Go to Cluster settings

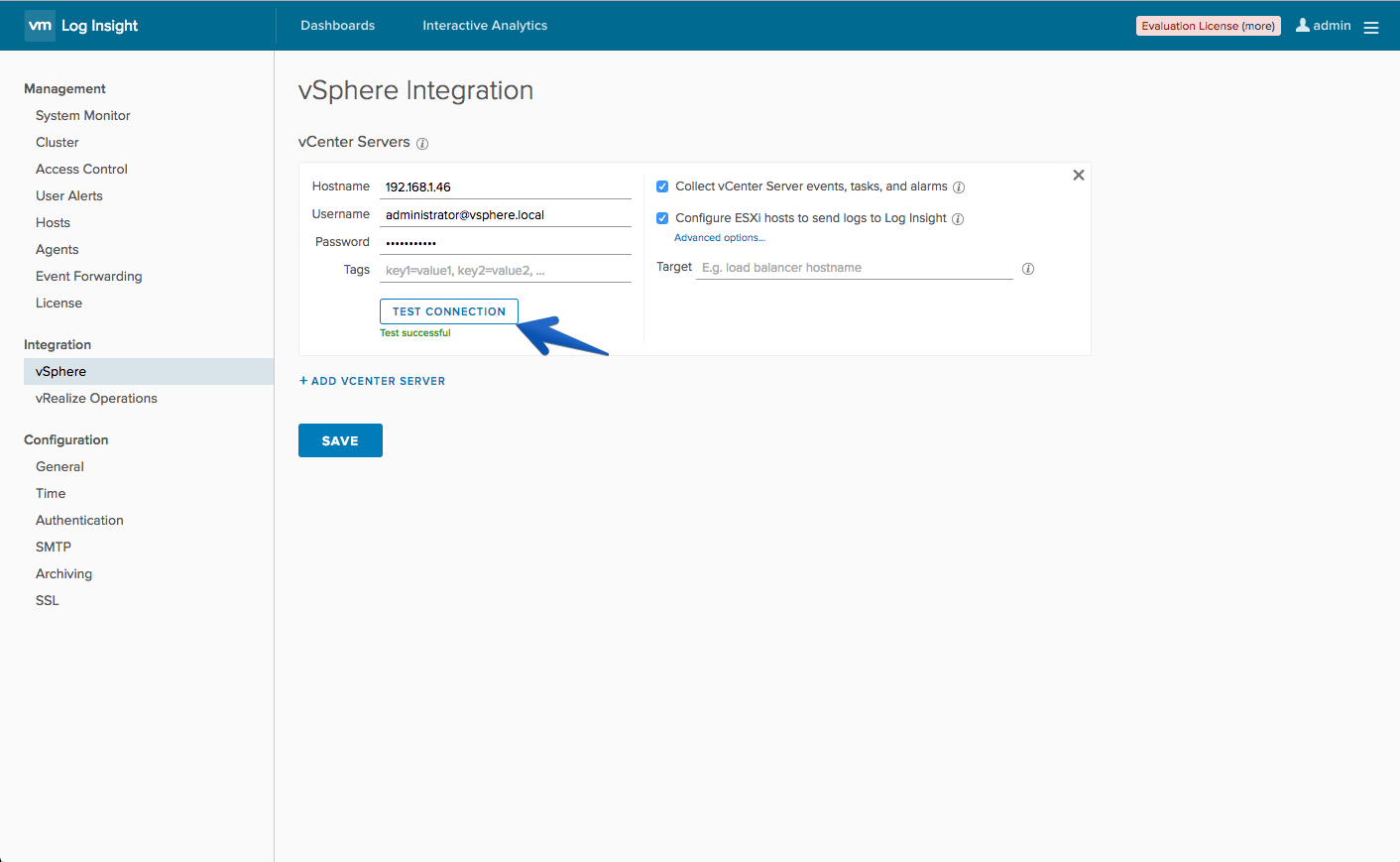(x=58, y=143)
